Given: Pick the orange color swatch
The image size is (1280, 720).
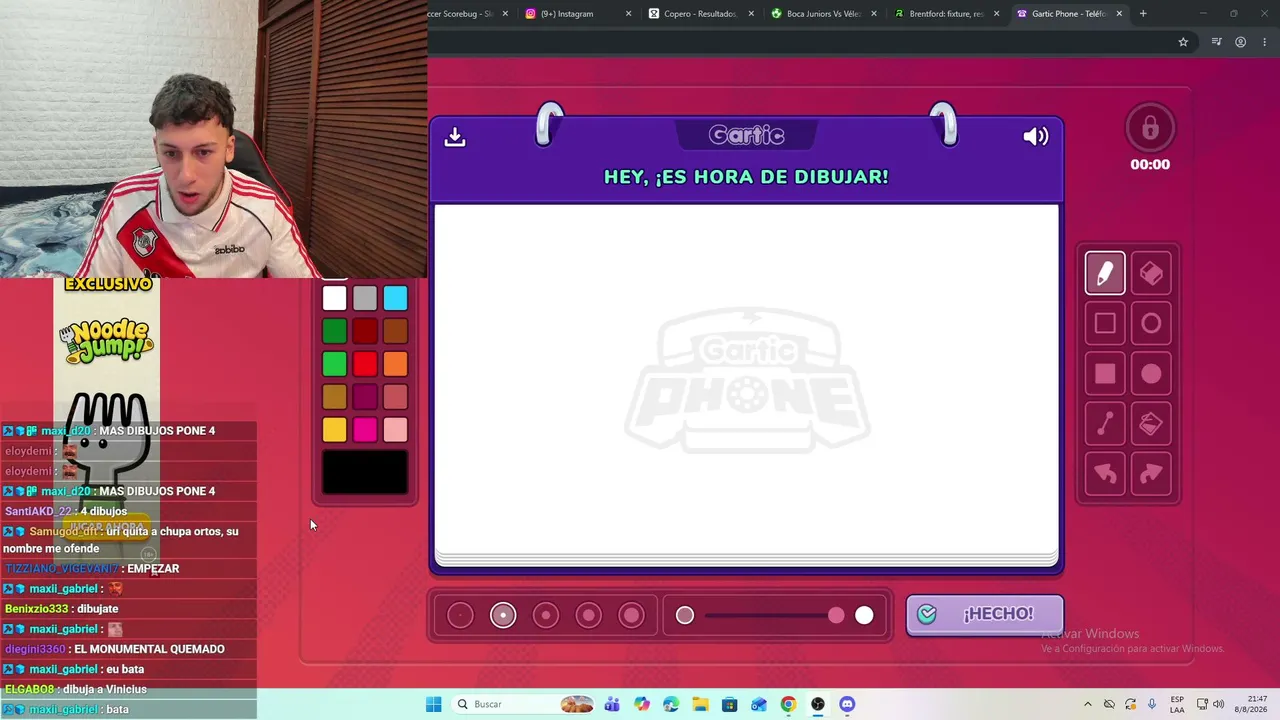Looking at the screenshot, I should [395, 364].
